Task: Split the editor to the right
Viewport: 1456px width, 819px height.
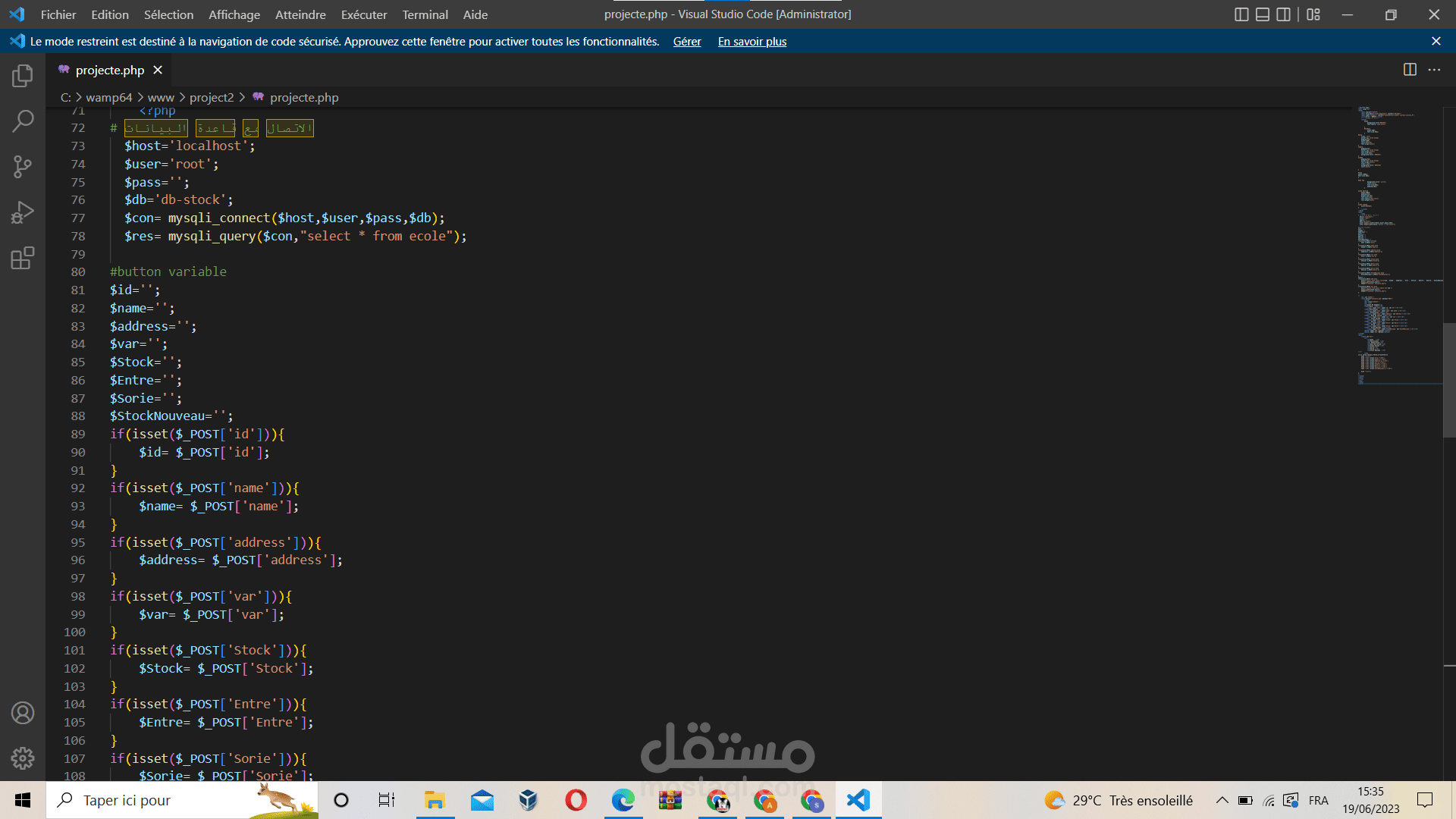Action: pos(1410,70)
